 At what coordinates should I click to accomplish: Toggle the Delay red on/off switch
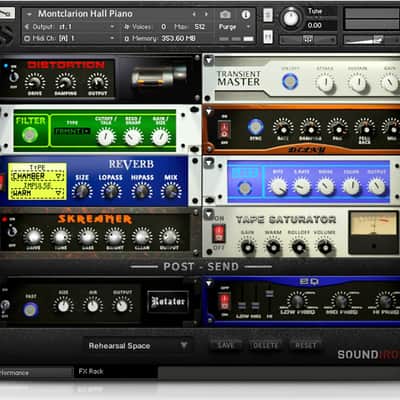223,129
